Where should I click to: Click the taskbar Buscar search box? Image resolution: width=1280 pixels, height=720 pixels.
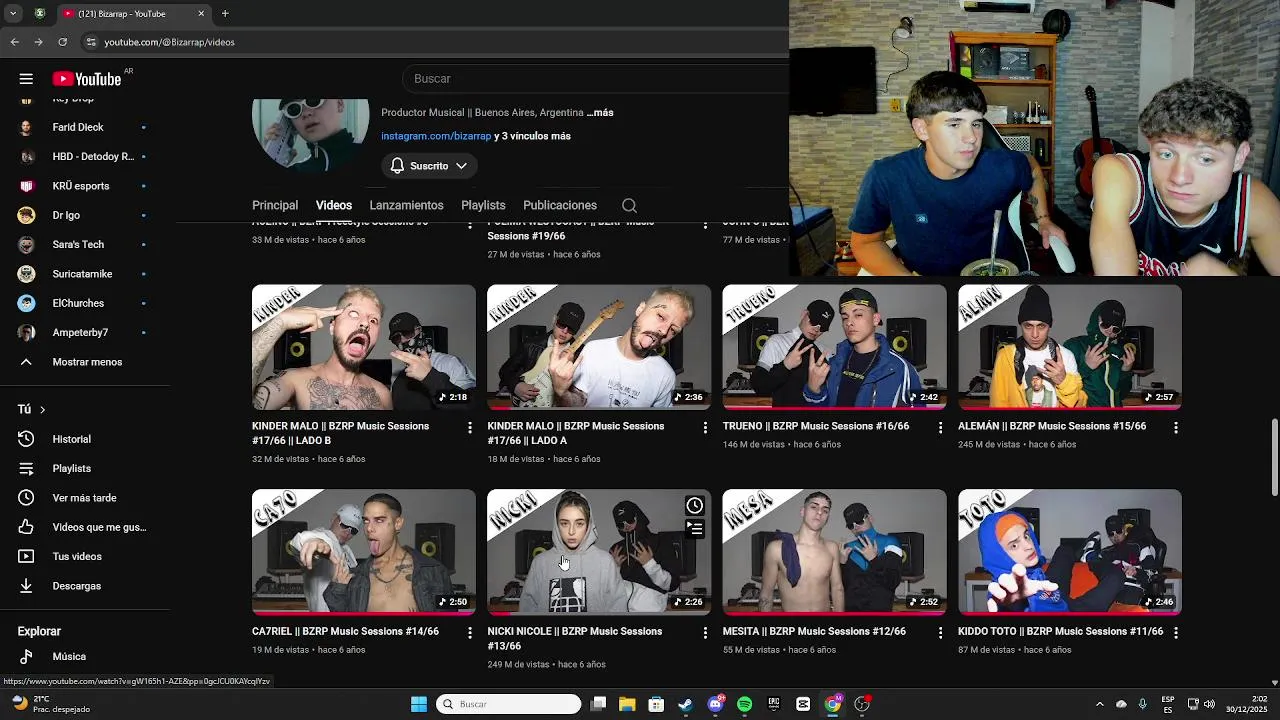[x=509, y=704]
